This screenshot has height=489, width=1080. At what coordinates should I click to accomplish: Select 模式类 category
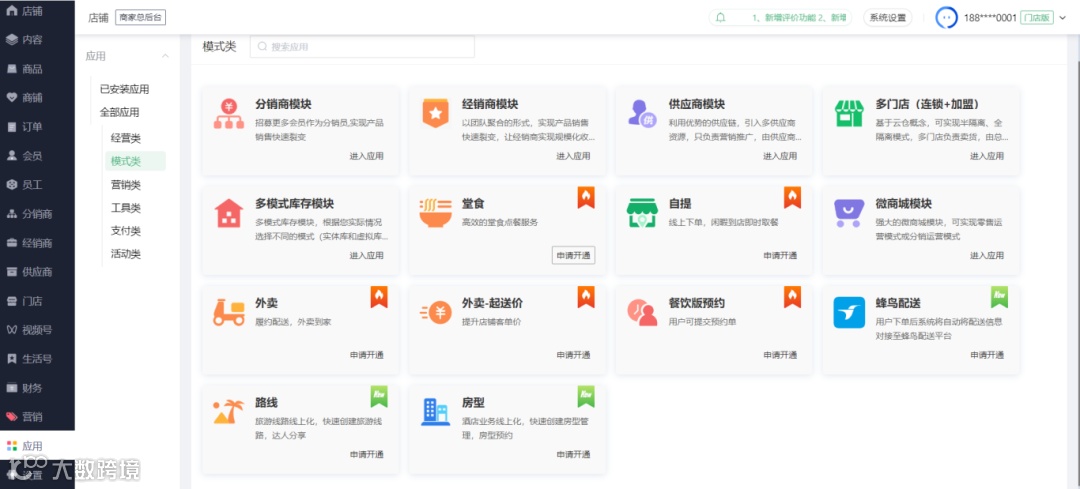coord(135,161)
